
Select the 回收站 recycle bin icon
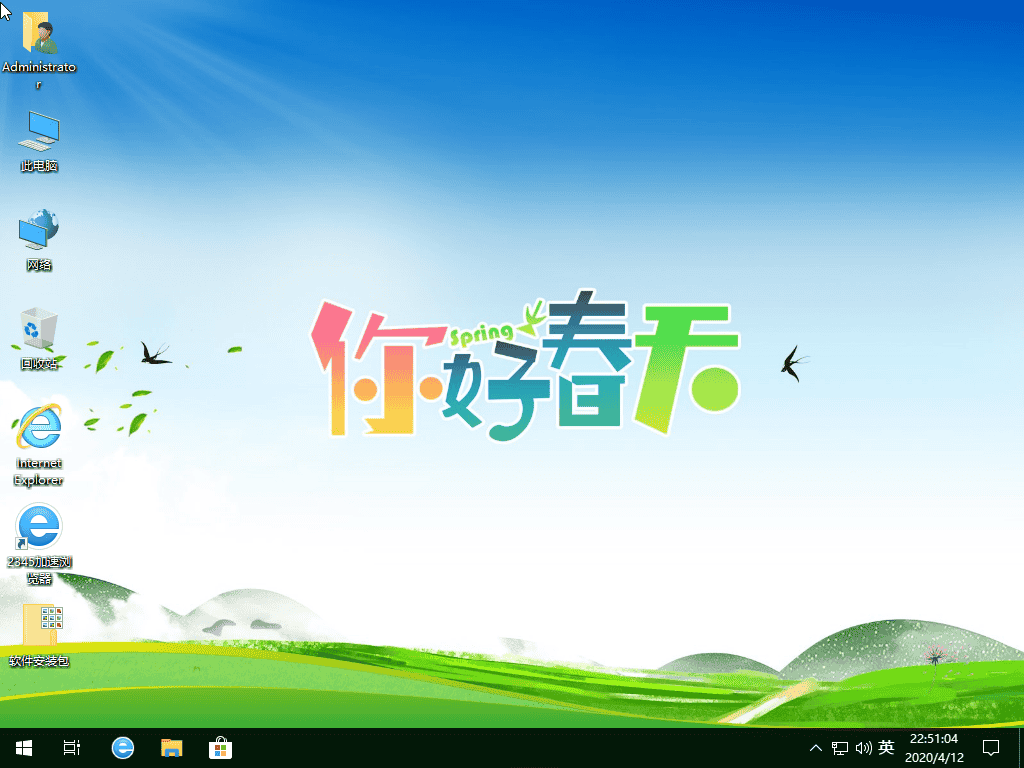click(39, 338)
